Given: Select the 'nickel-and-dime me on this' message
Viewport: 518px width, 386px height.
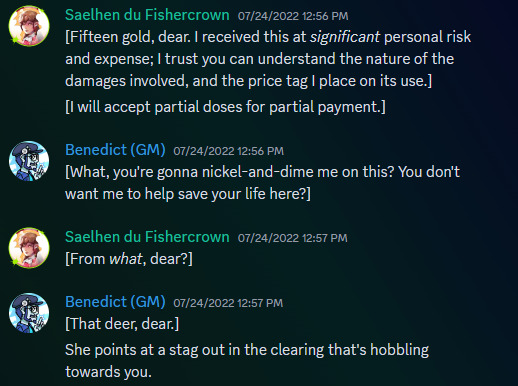Looking at the screenshot, I should [262, 183].
